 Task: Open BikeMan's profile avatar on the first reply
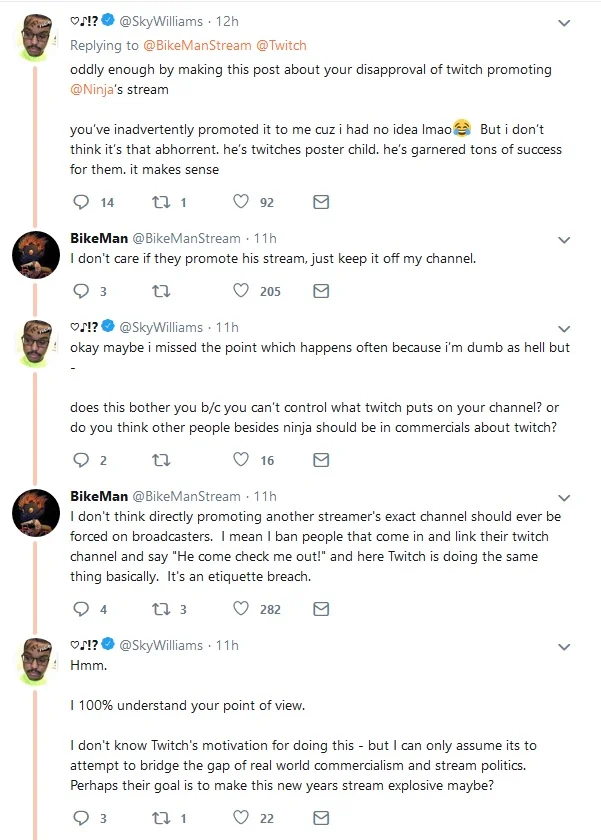[36, 255]
